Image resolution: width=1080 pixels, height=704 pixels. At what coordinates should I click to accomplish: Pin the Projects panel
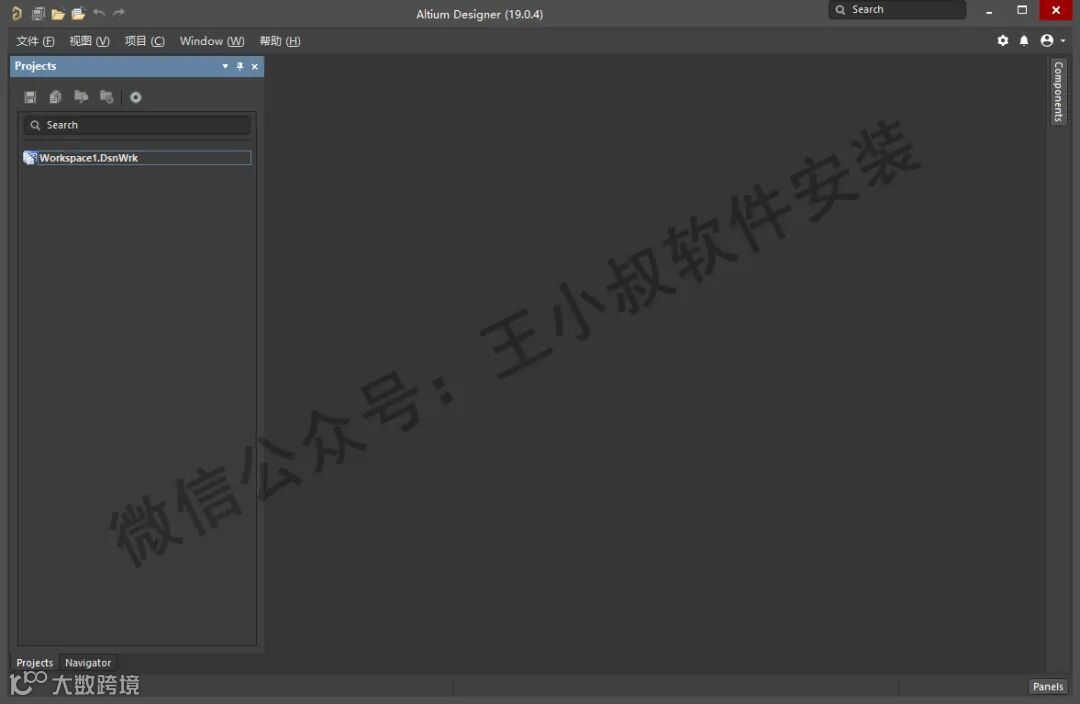coord(240,67)
